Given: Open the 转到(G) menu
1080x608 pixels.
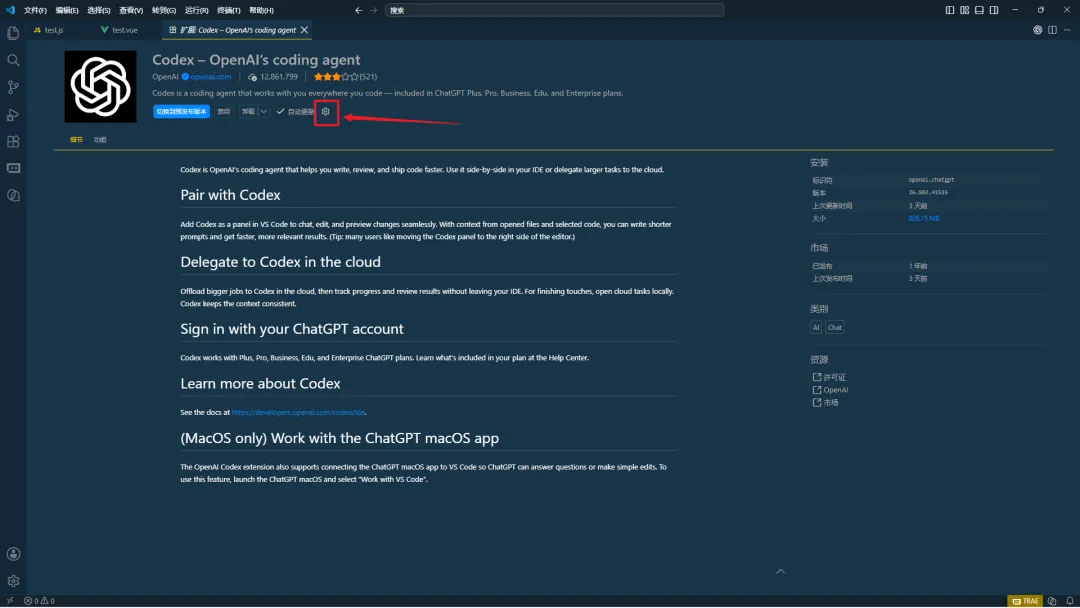Looking at the screenshot, I should pyautogui.click(x=164, y=10).
